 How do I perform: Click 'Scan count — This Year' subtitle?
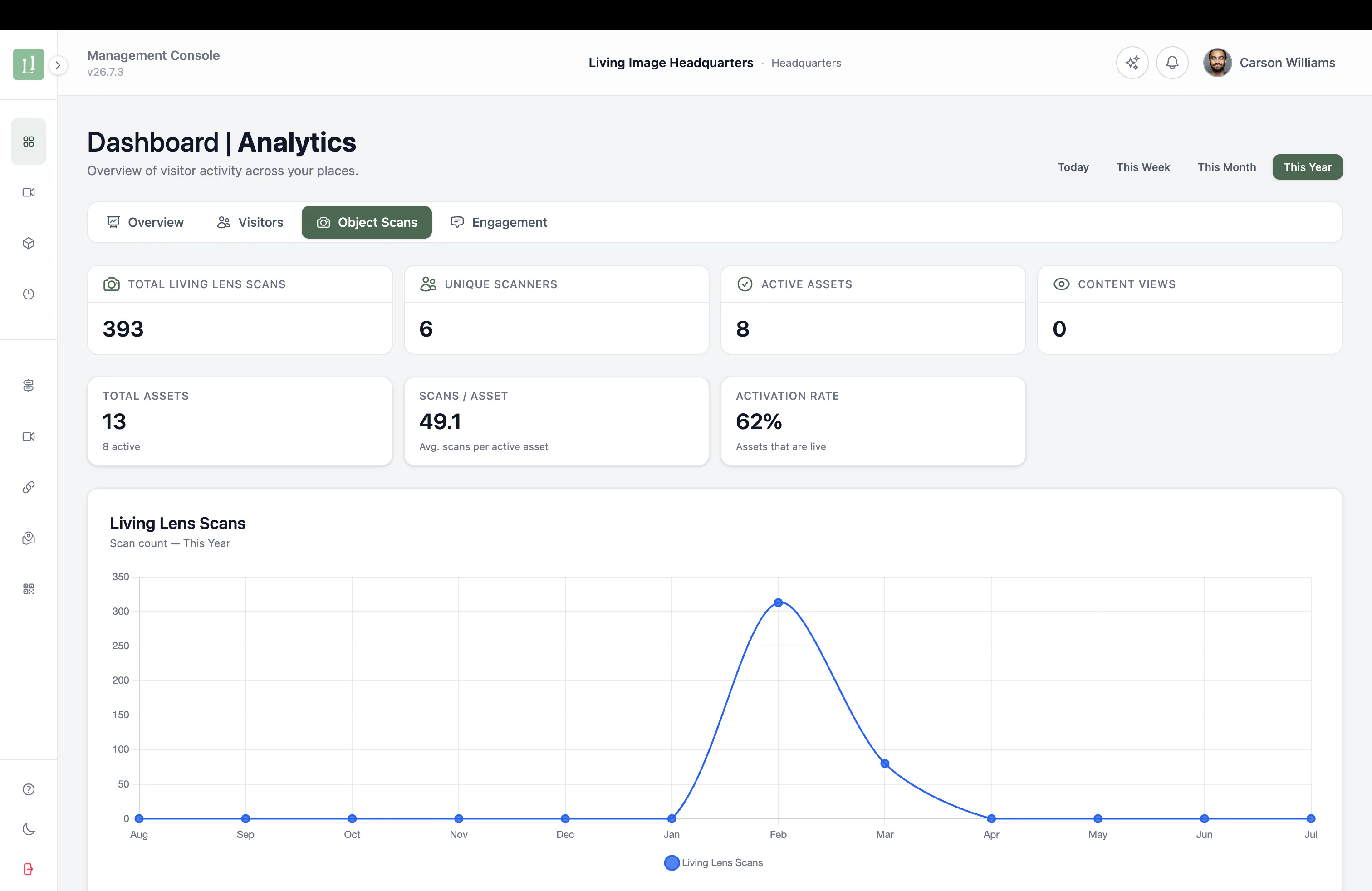[x=170, y=543]
